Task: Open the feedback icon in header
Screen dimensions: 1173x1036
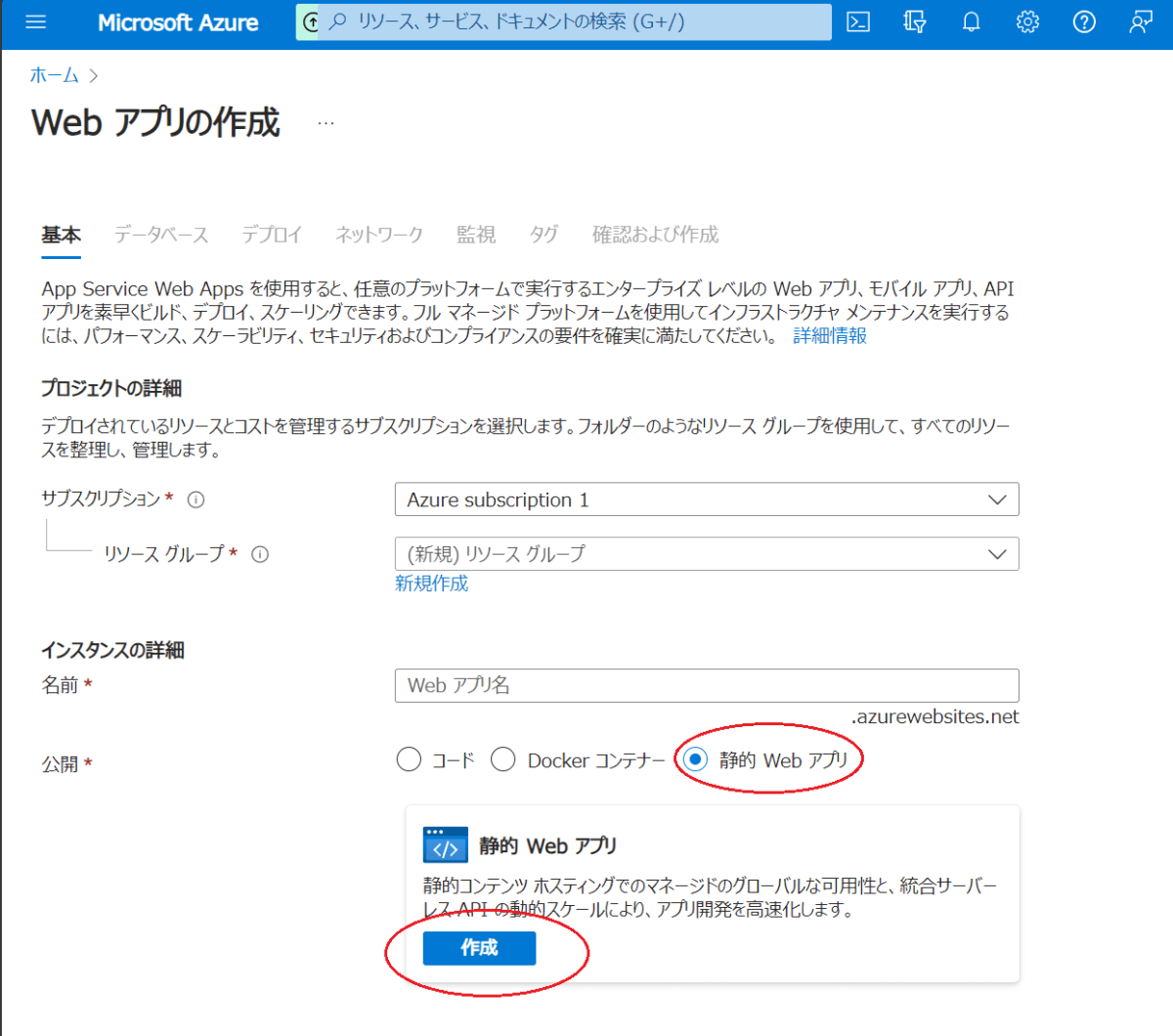Action: [1141, 22]
